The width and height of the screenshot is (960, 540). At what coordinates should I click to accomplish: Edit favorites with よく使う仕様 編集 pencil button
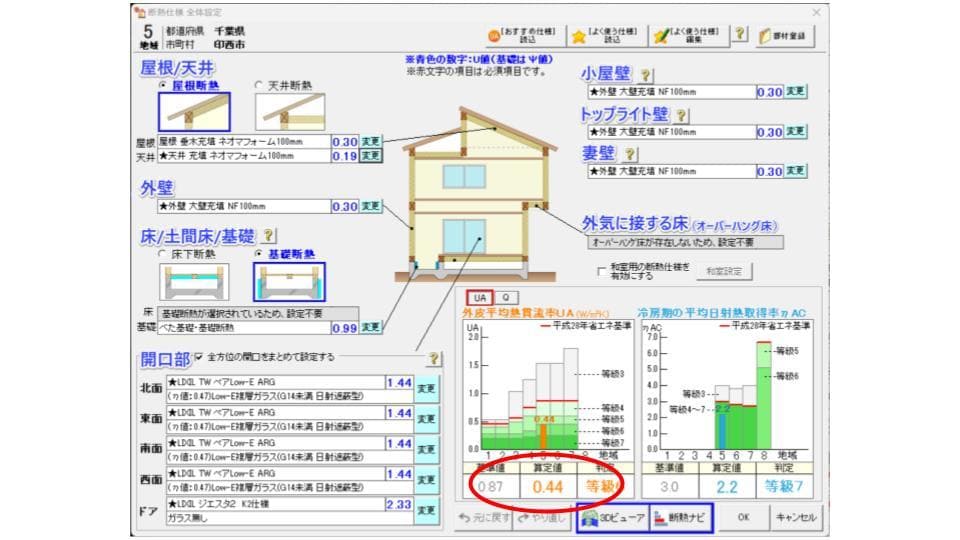(x=689, y=36)
